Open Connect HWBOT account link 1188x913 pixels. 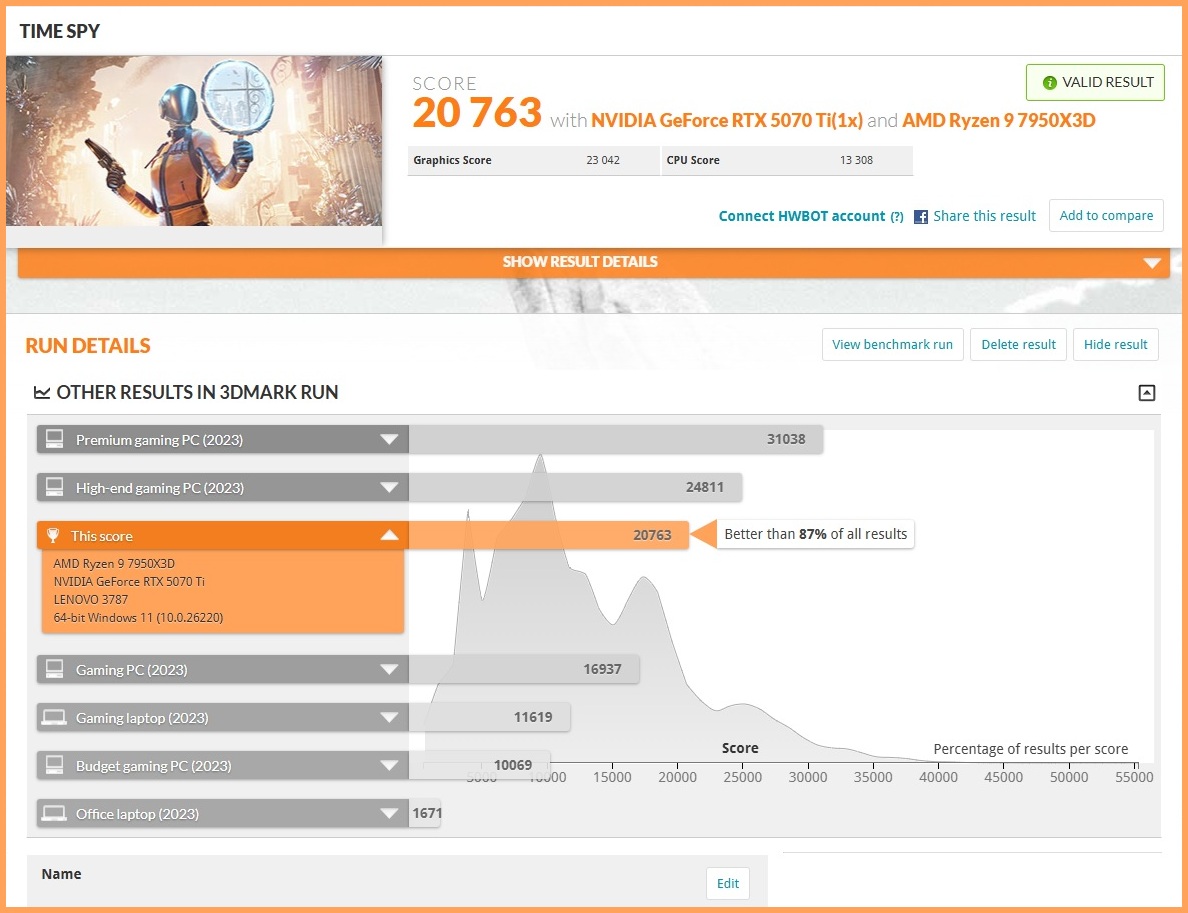[x=802, y=217]
